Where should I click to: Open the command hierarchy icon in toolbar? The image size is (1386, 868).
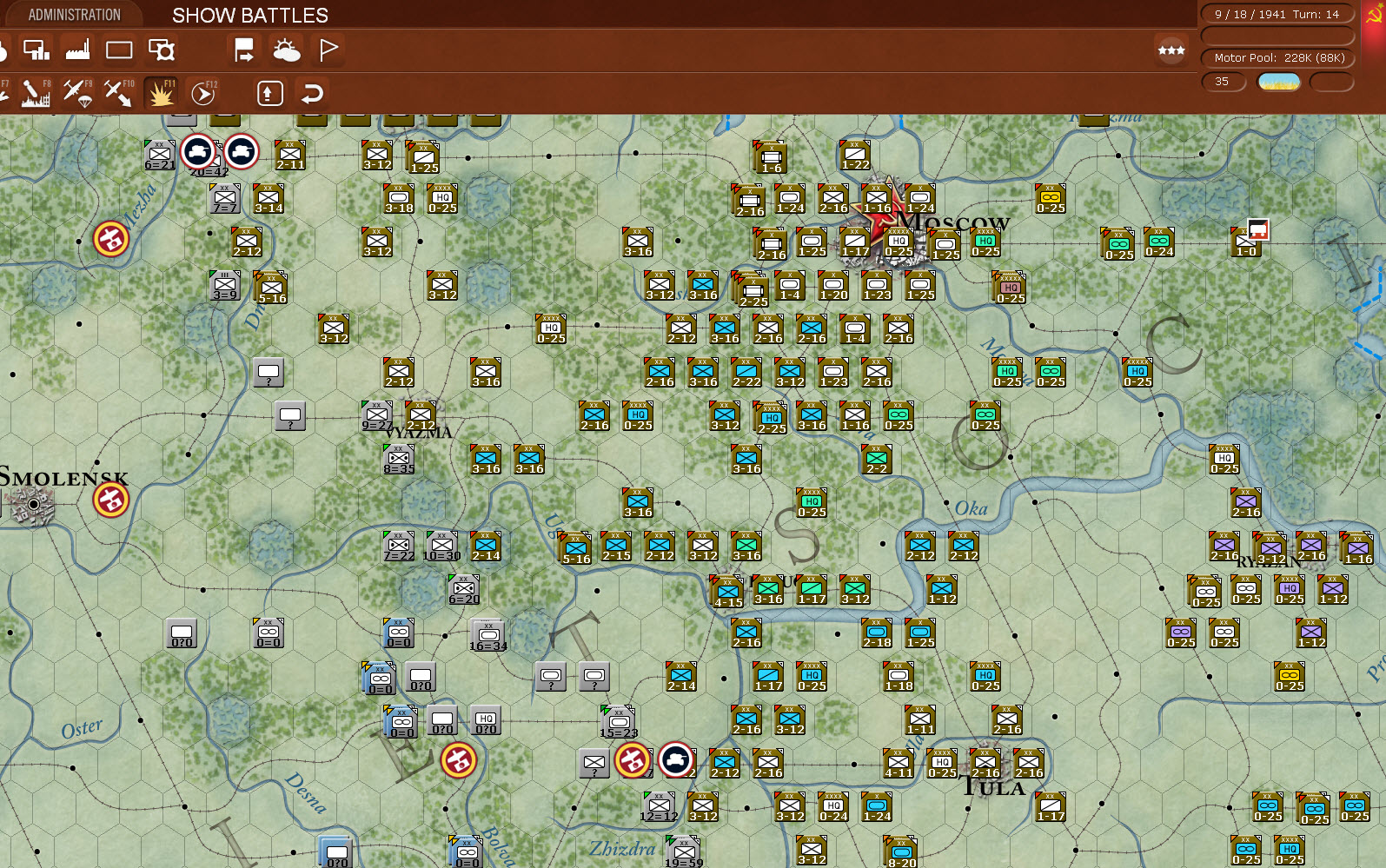36,50
